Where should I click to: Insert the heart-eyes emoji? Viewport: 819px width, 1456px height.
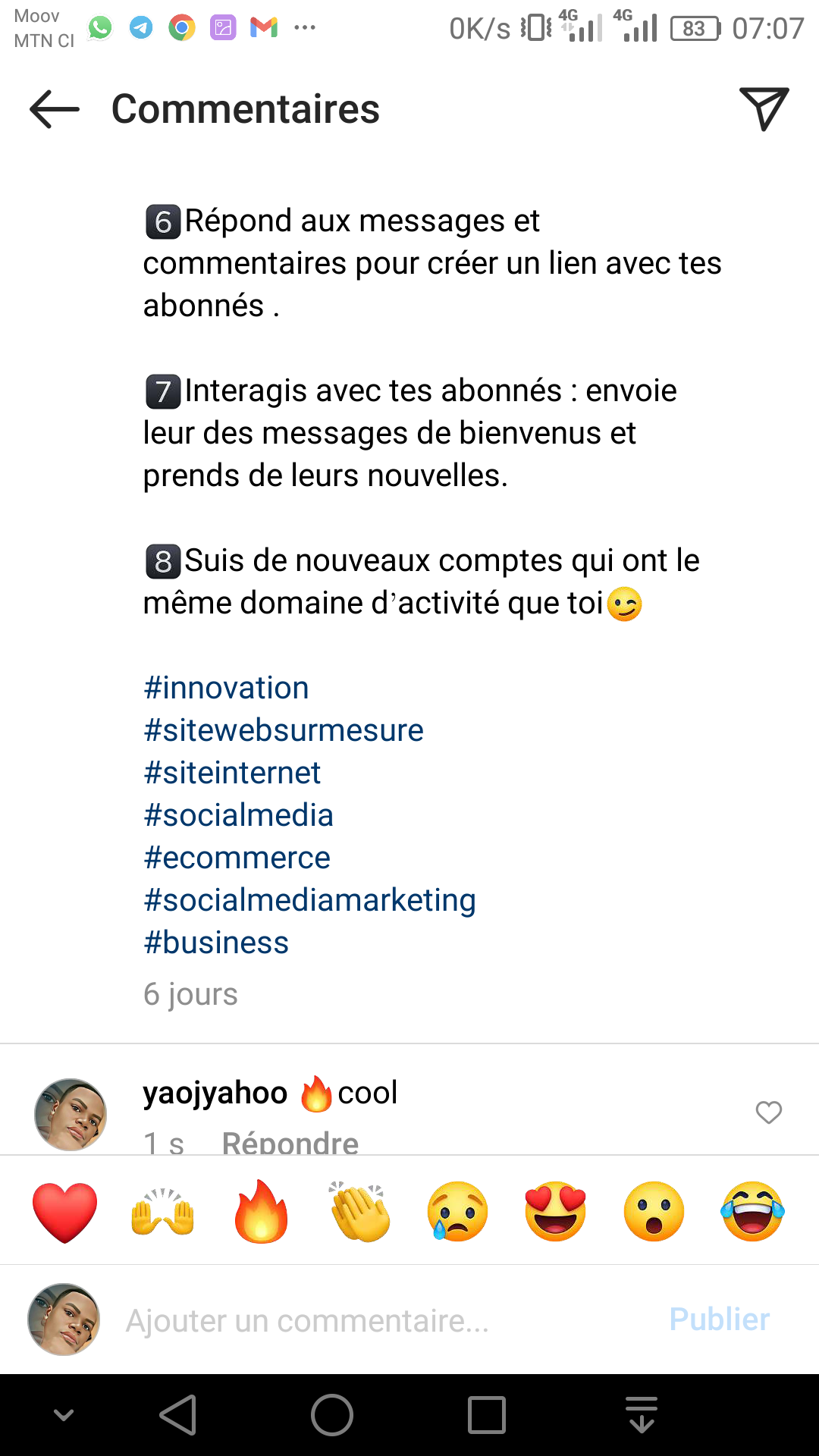pos(556,1211)
